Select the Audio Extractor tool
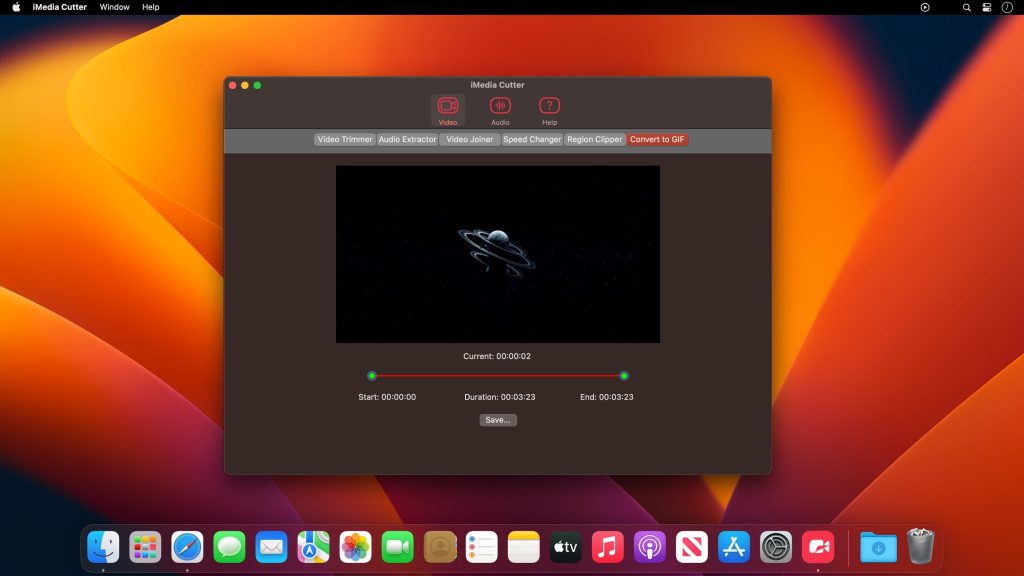Viewport: 1024px width, 576px height. click(x=406, y=140)
